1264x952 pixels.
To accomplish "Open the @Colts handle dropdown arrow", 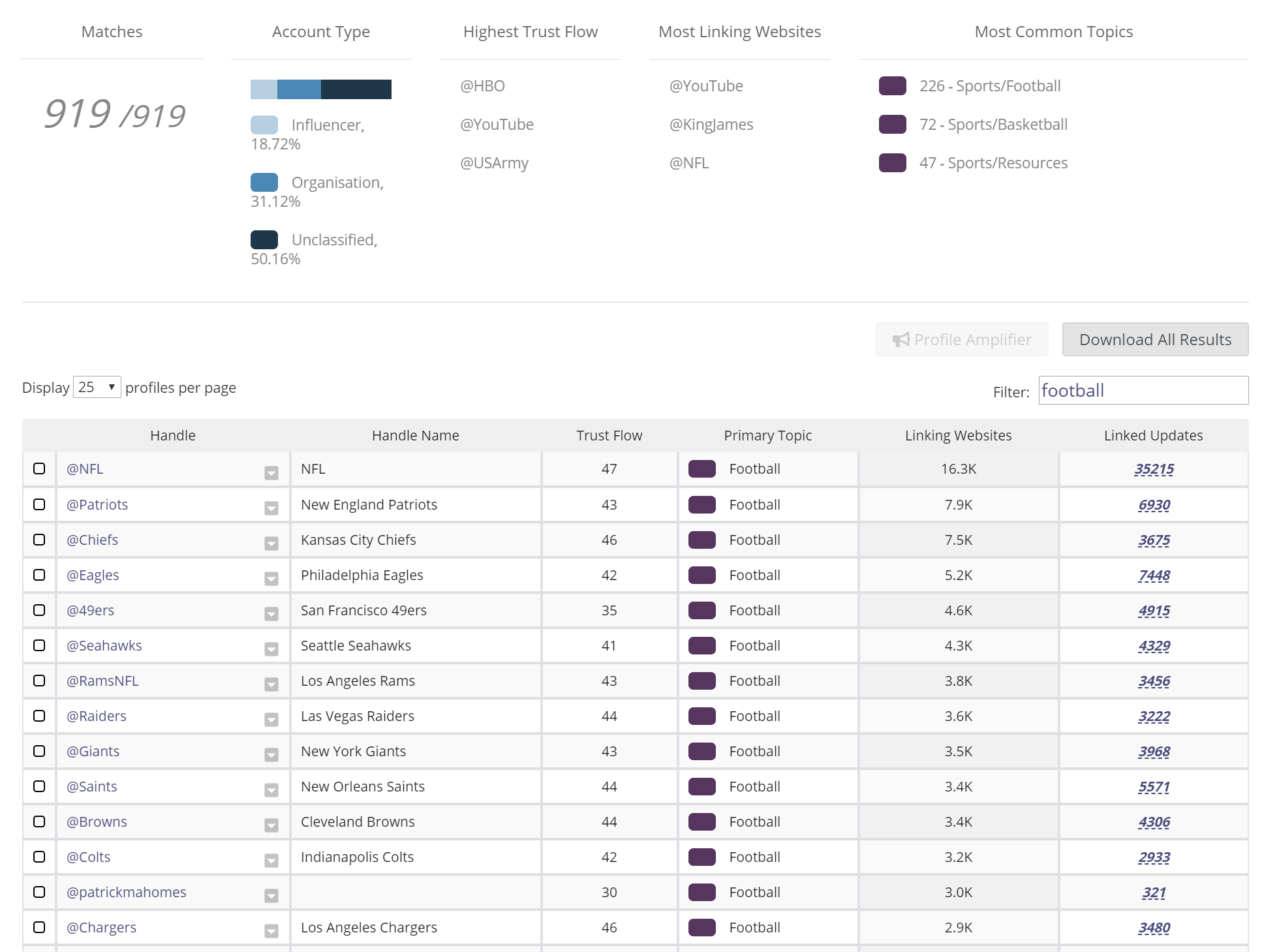I will (271, 861).
